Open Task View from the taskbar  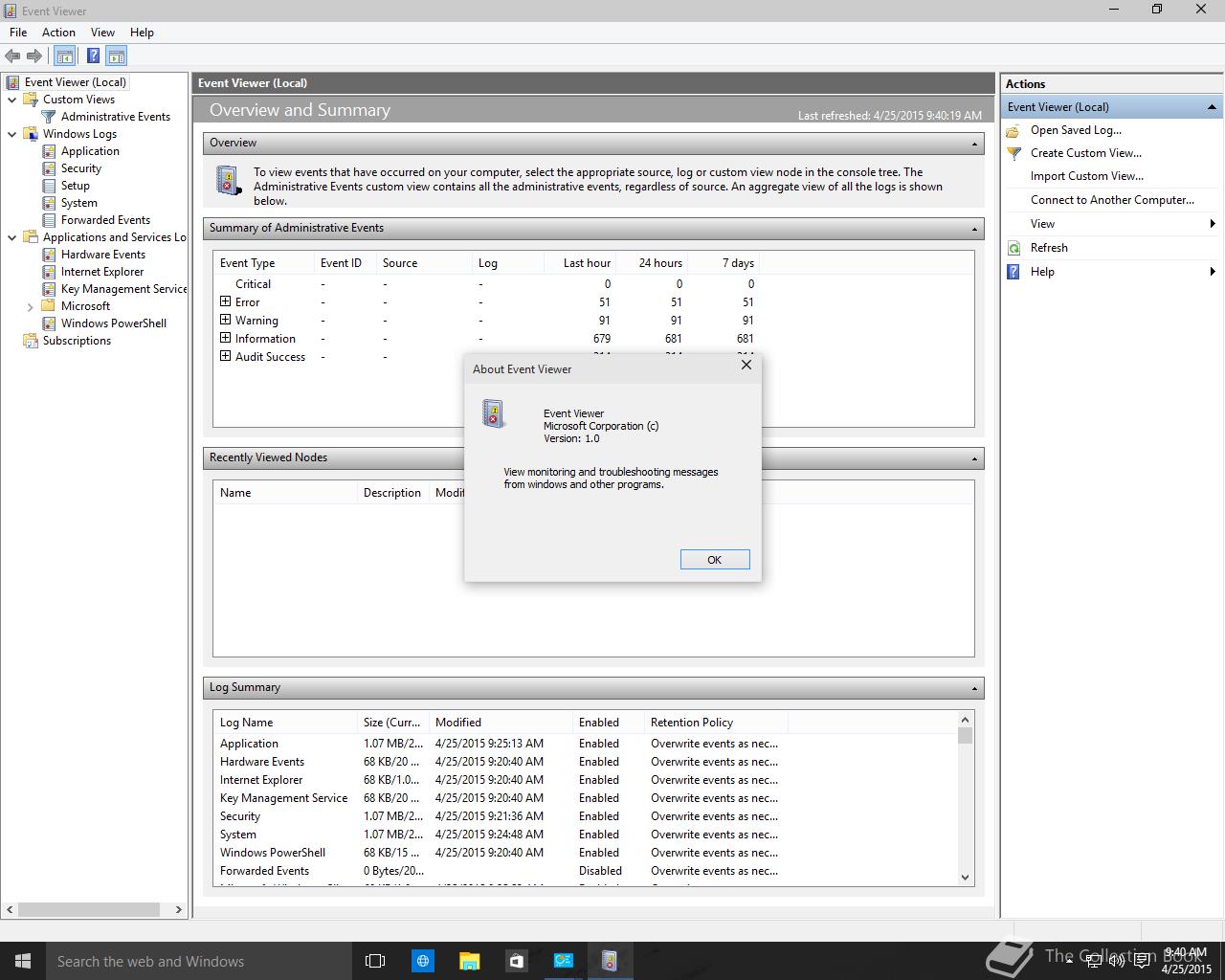(x=375, y=961)
